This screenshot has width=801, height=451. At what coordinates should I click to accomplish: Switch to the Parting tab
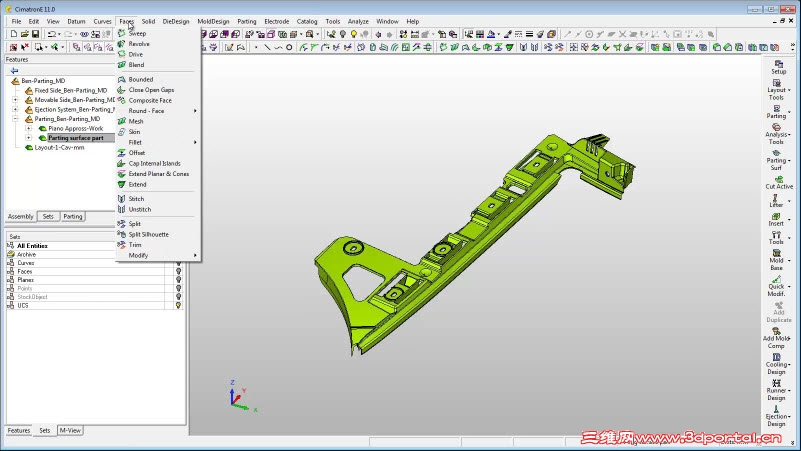(x=73, y=217)
